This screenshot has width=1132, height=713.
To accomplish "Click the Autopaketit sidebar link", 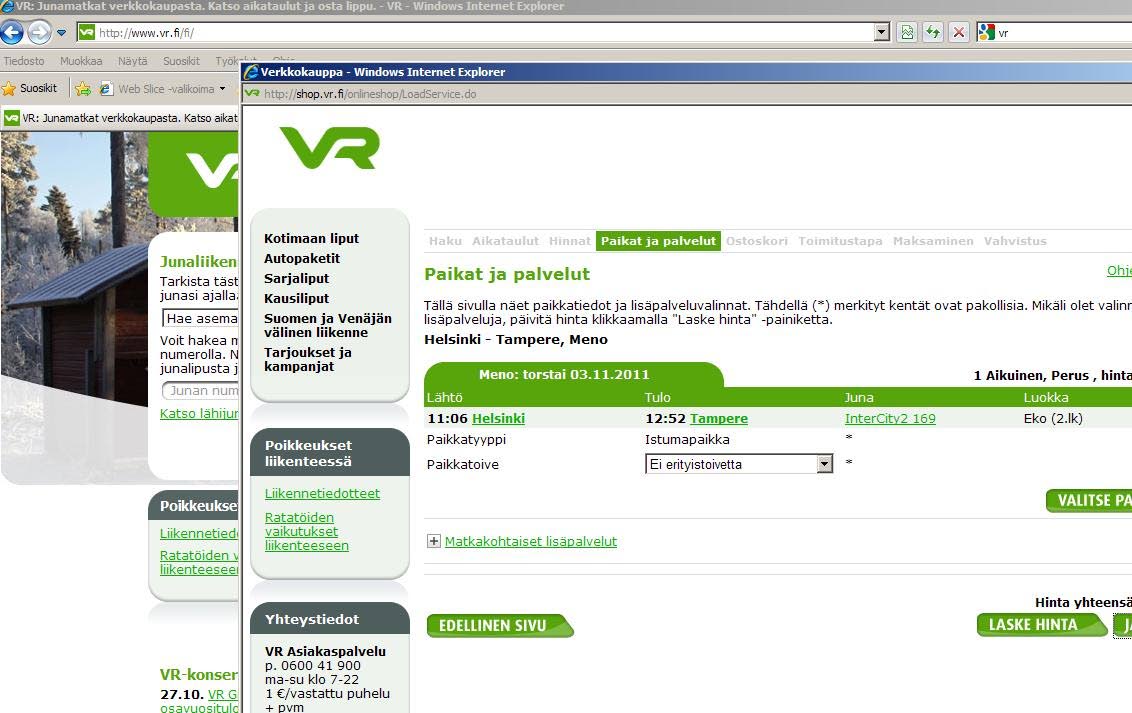I will (302, 258).
